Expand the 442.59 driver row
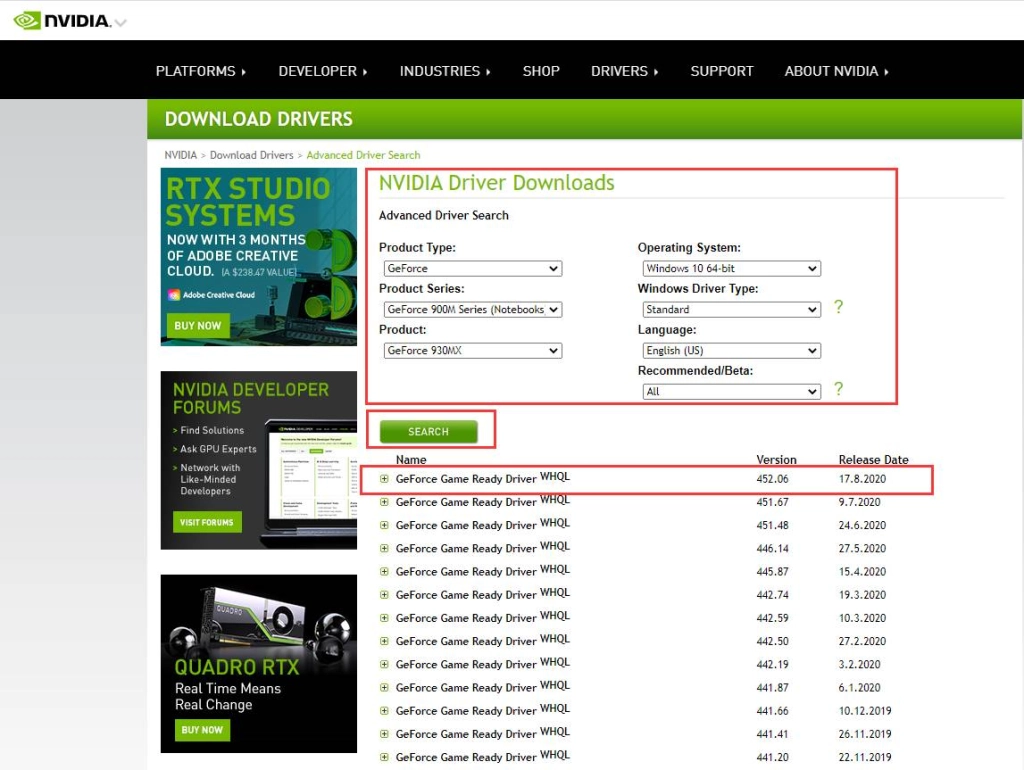 coord(384,618)
